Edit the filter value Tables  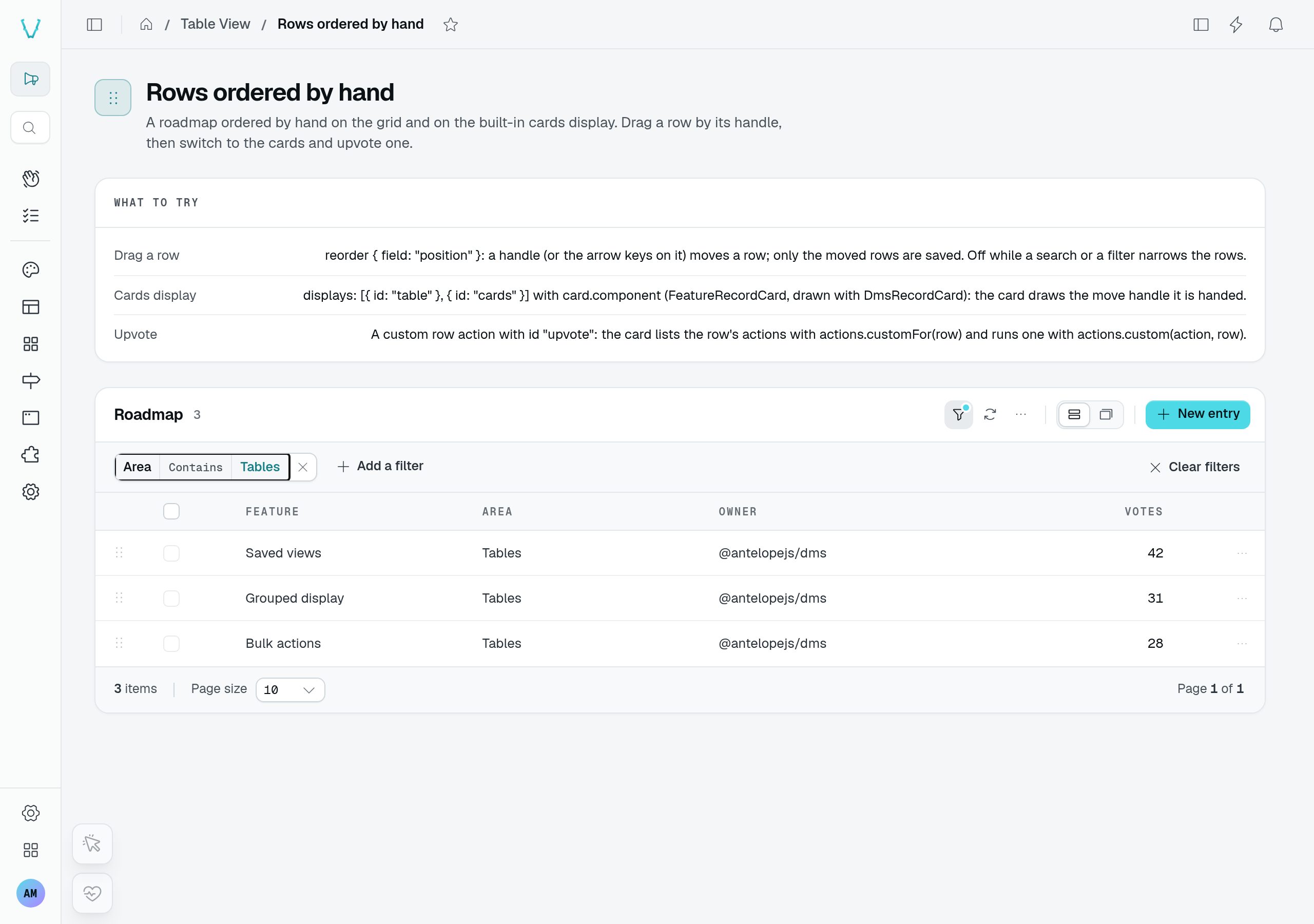tap(260, 467)
